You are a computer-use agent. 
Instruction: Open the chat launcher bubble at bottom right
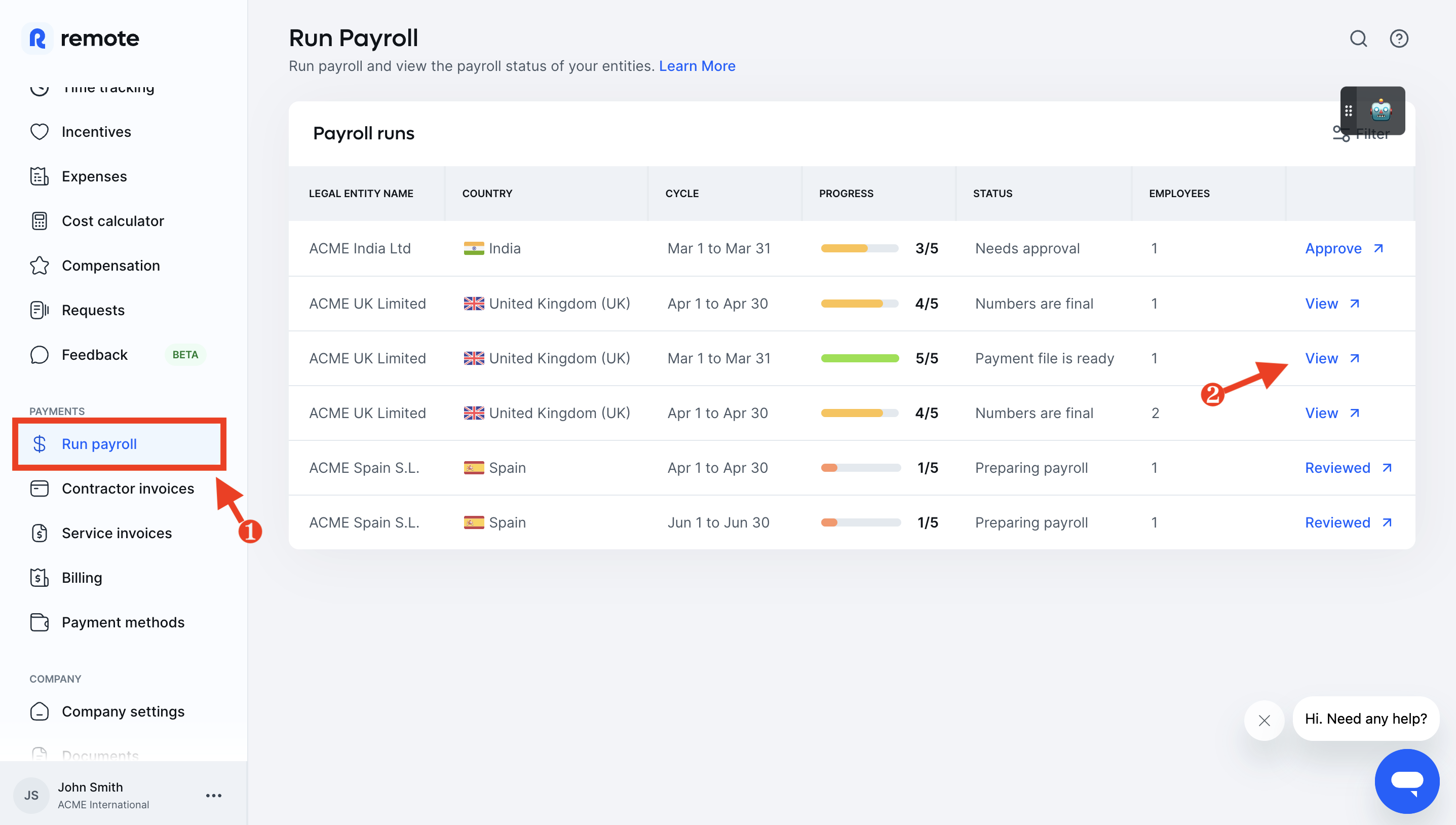click(x=1408, y=781)
